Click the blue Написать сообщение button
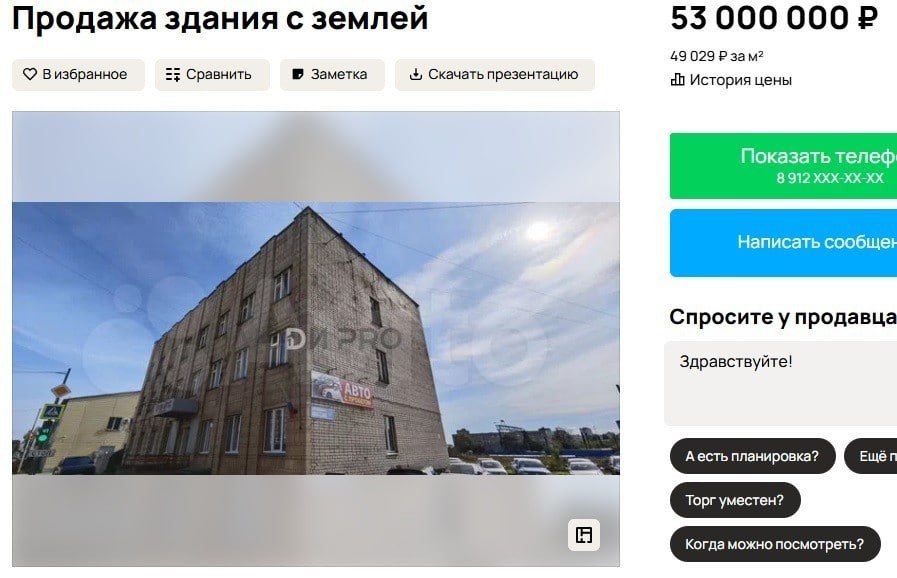Screen dimensions: 897x578 [784, 243]
